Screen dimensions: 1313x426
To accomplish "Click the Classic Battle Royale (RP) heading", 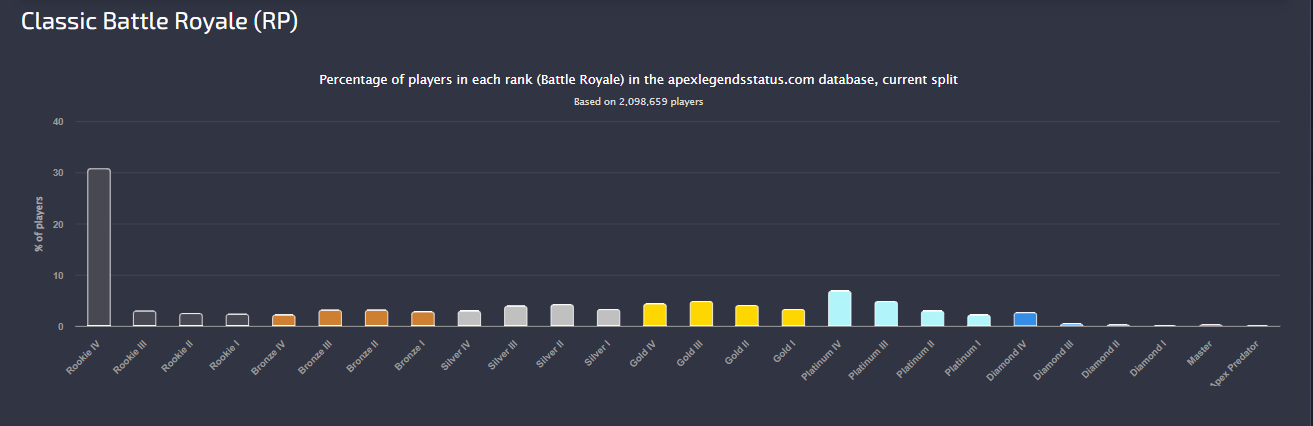I will tap(160, 23).
